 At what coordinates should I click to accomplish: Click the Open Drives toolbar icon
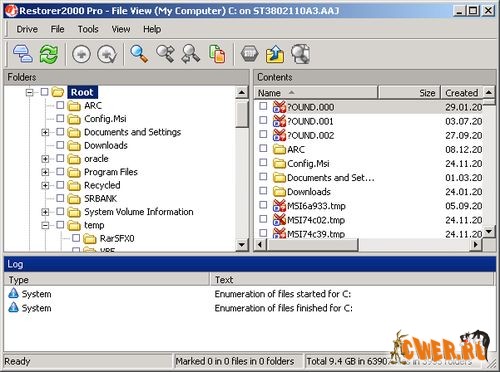(23, 54)
